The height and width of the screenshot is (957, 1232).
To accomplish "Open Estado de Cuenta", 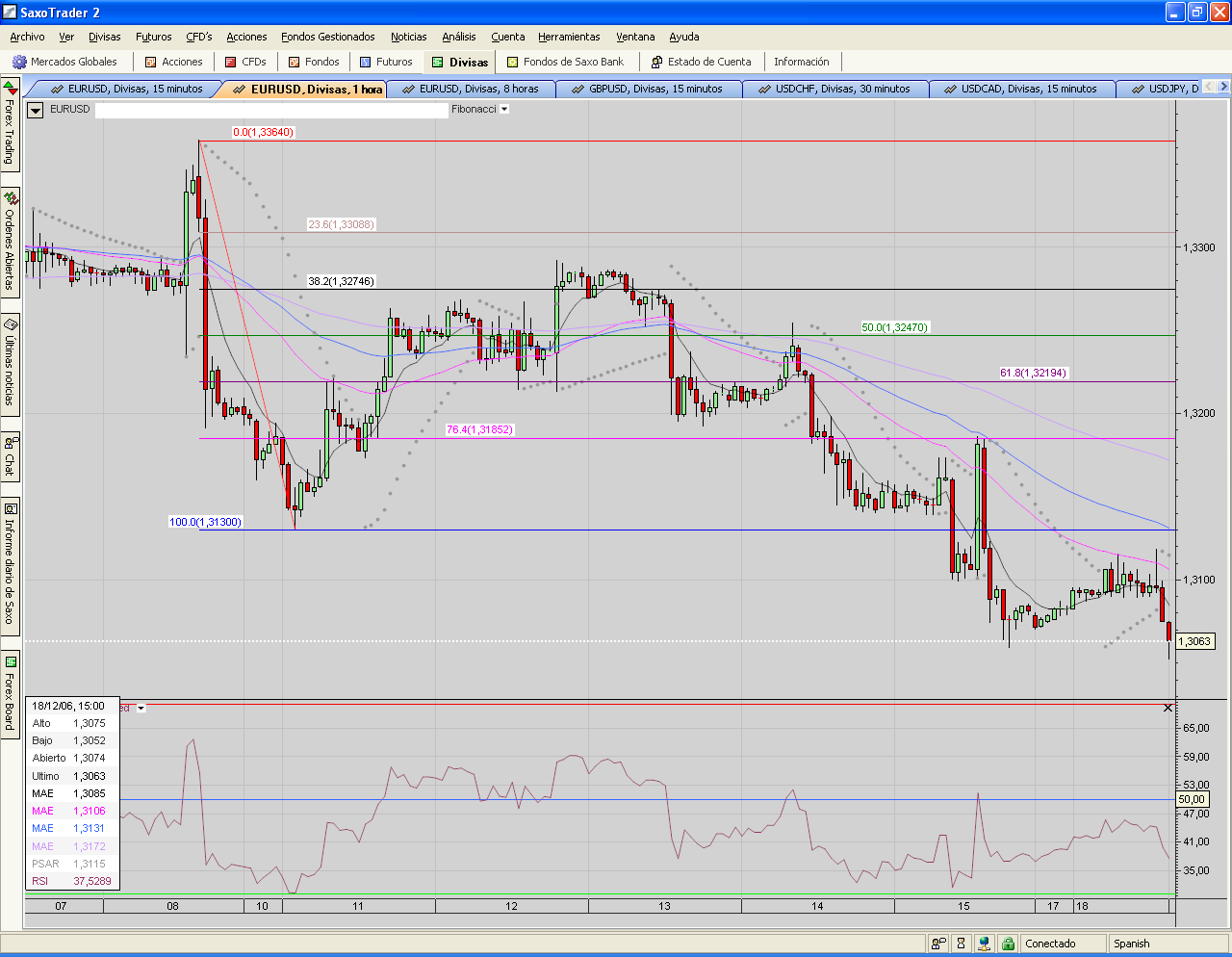I will pos(702,62).
